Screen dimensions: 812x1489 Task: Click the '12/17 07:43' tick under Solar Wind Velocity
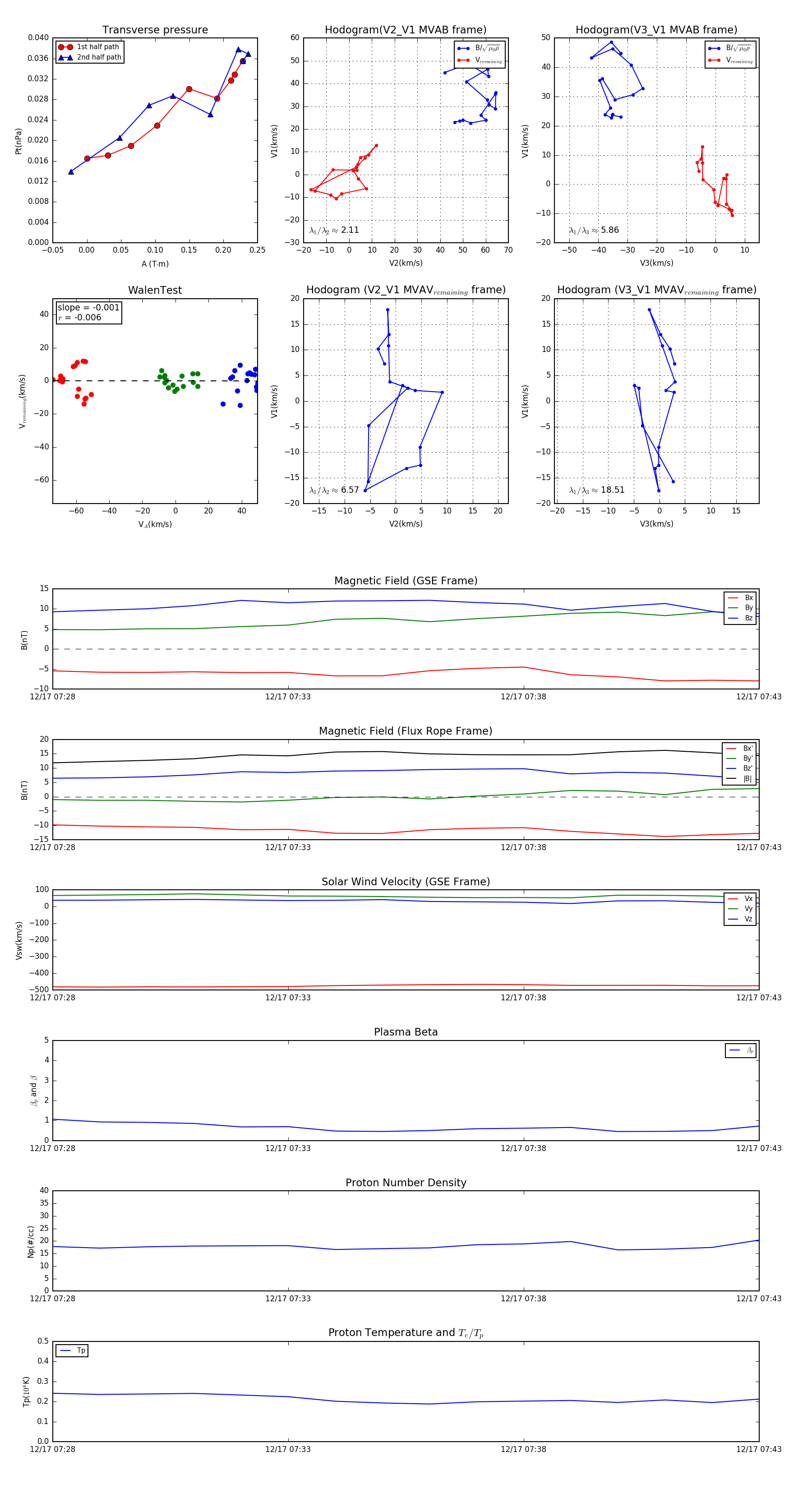click(758, 998)
